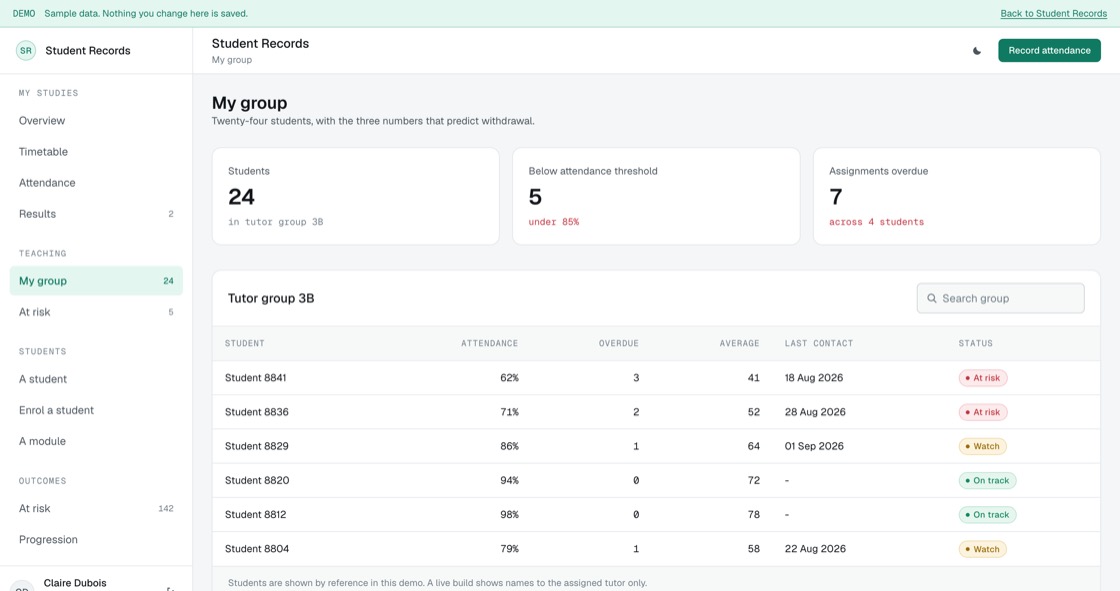
Task: Click the Students card showing 24
Action: point(356,197)
